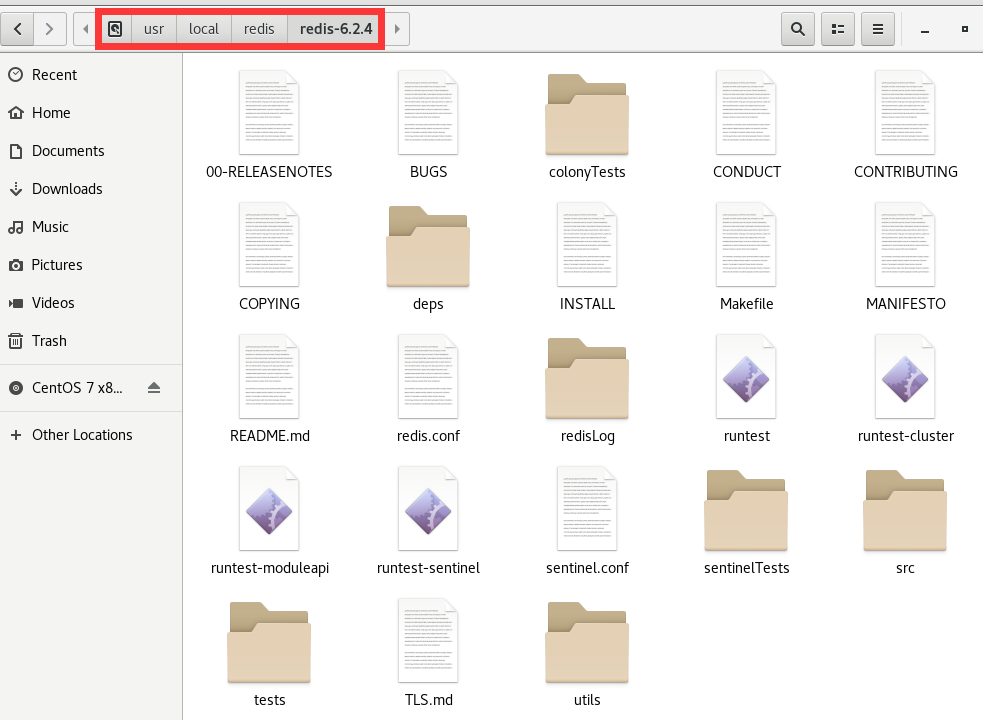
Task: Open Documents in the sidebar
Action: 91,151
